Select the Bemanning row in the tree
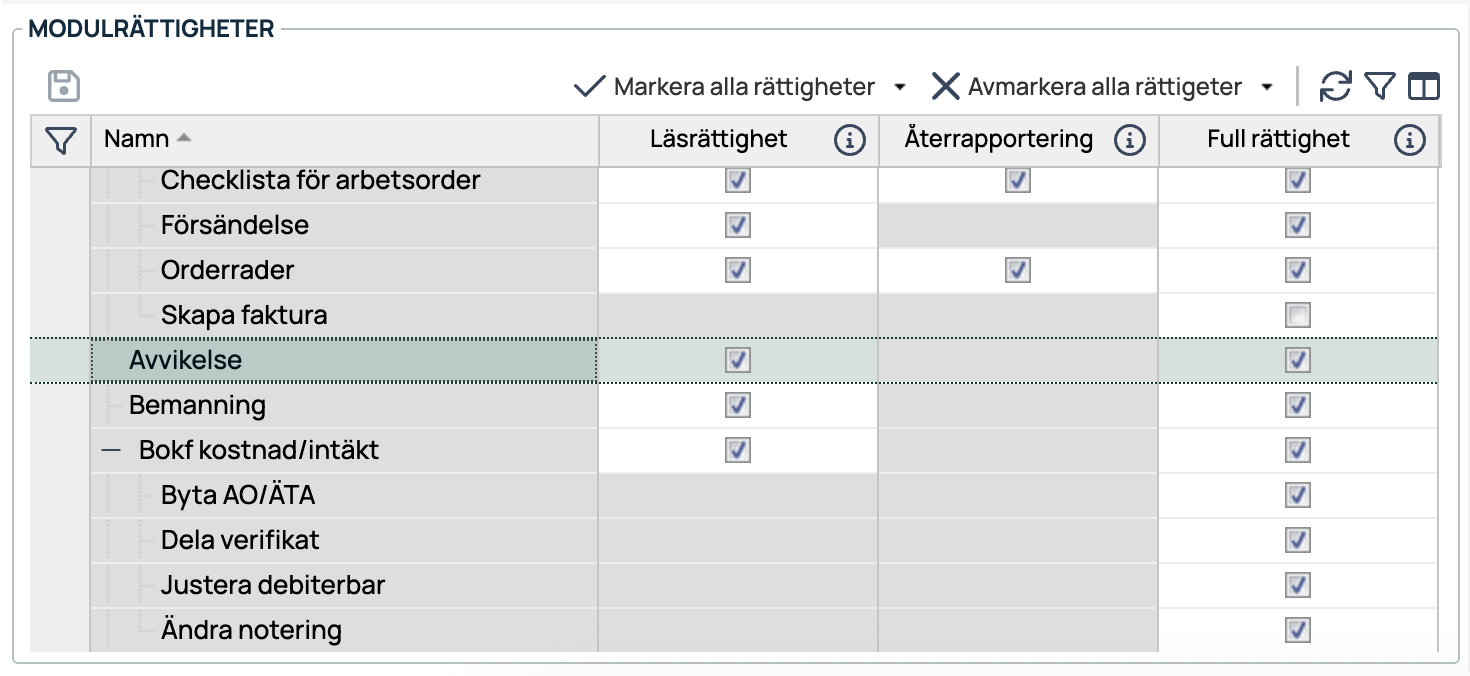 click(x=197, y=405)
